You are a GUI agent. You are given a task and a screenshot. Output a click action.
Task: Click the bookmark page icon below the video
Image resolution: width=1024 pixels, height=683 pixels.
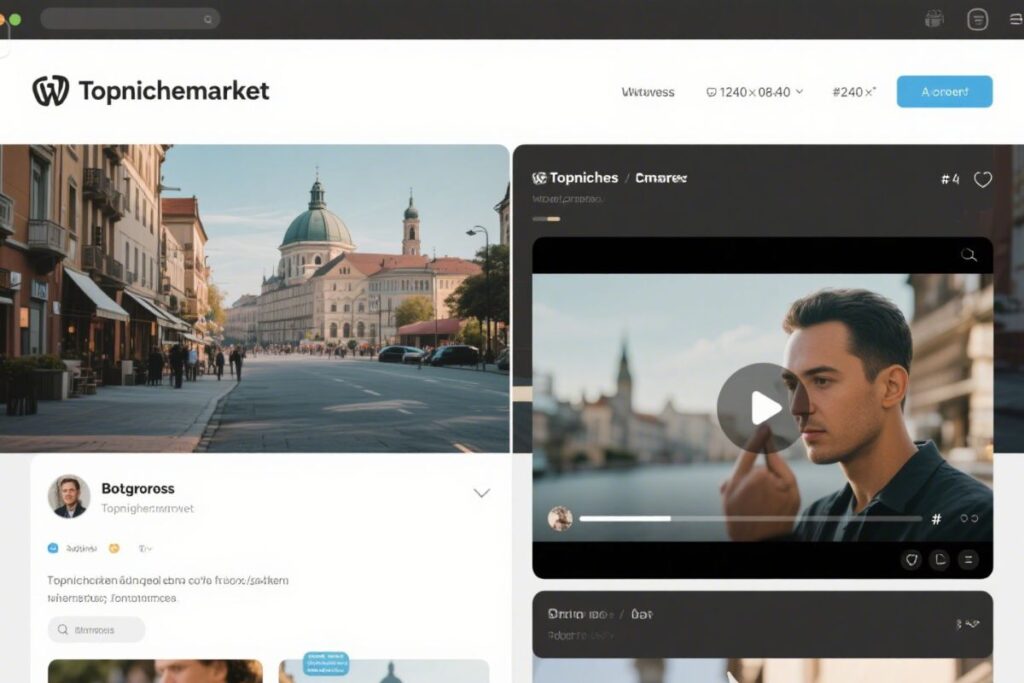pyautogui.click(x=938, y=559)
